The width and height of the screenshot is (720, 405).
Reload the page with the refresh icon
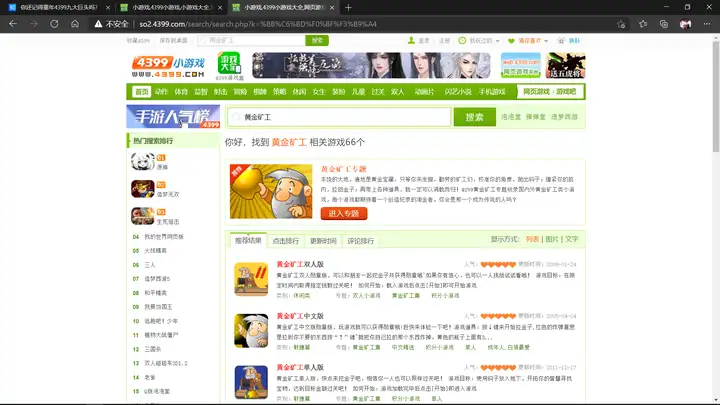pos(54,24)
